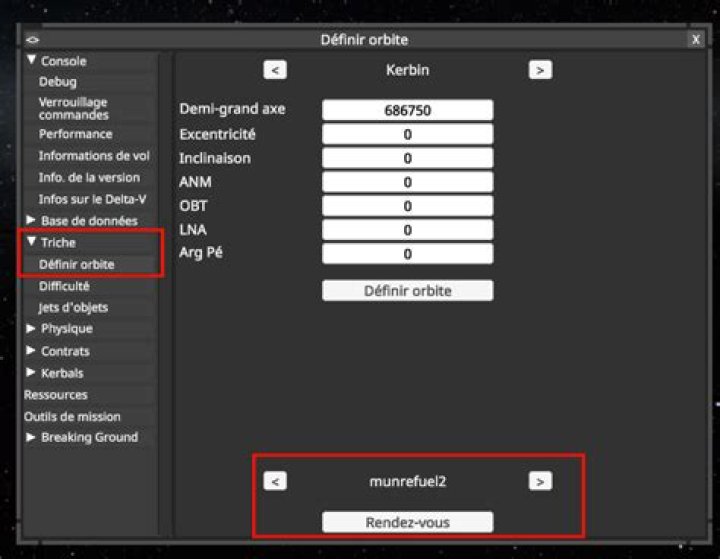720x559 pixels.
Task: Open the Ressources entry
Action: tap(56, 395)
